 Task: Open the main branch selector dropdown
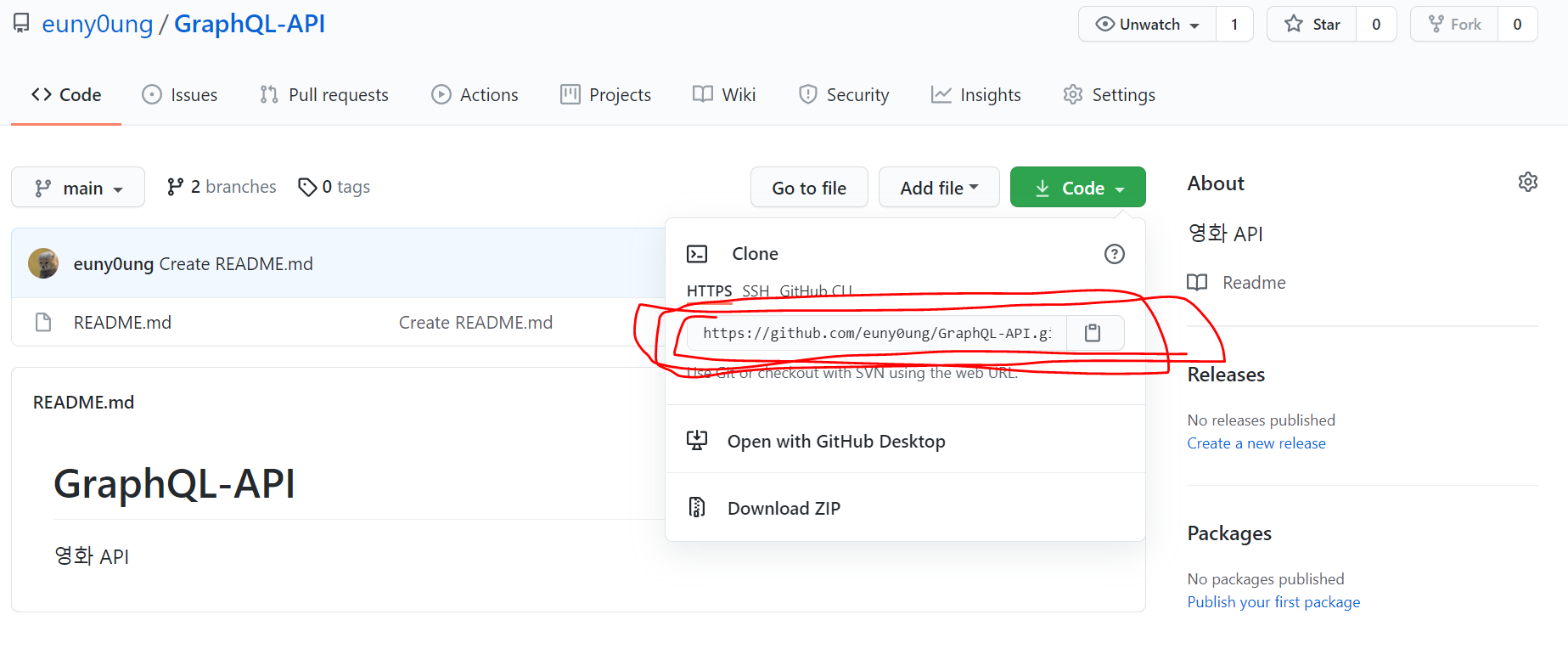click(78, 188)
